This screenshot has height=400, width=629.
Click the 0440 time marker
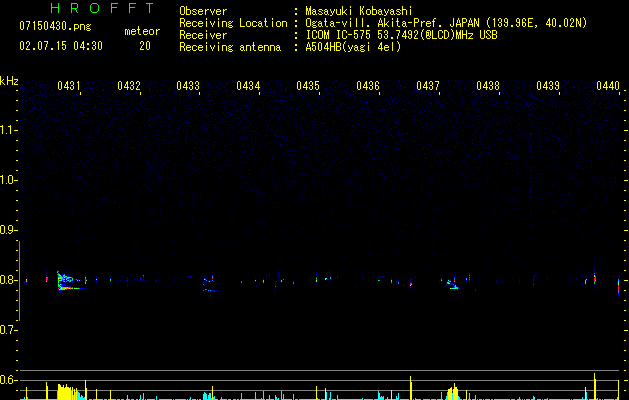608,85
